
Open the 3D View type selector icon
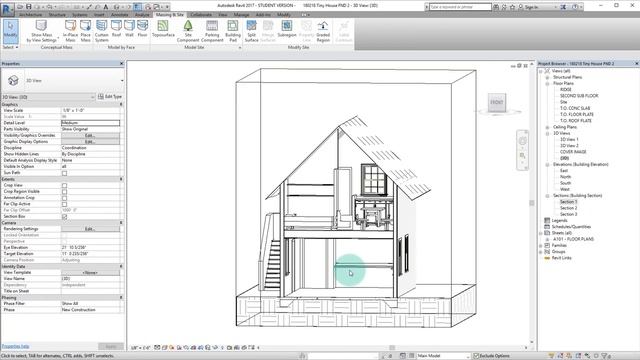point(13,80)
